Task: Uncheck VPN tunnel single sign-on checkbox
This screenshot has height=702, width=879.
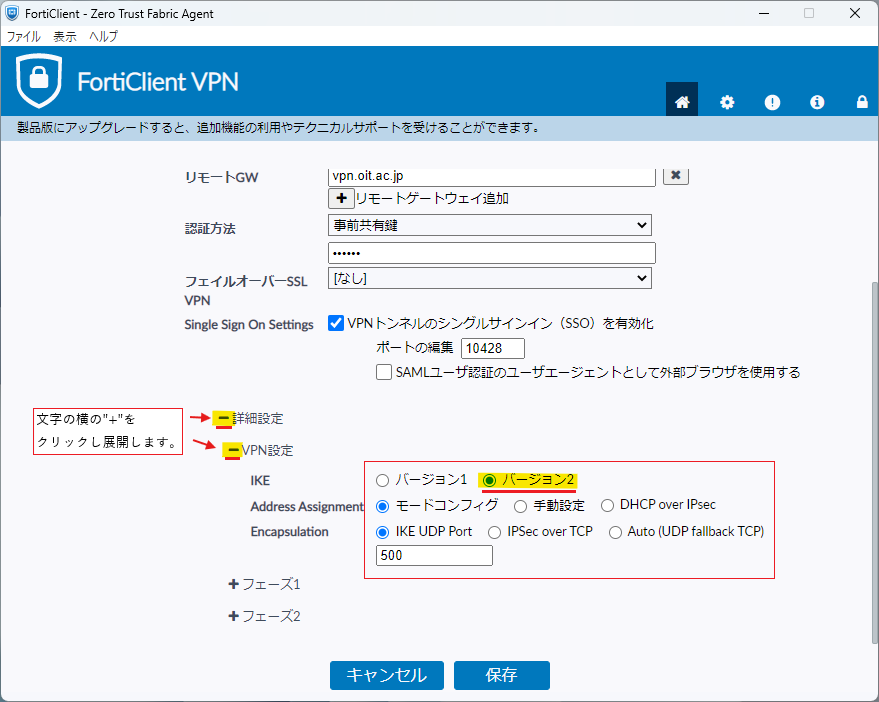Action: pyautogui.click(x=337, y=324)
